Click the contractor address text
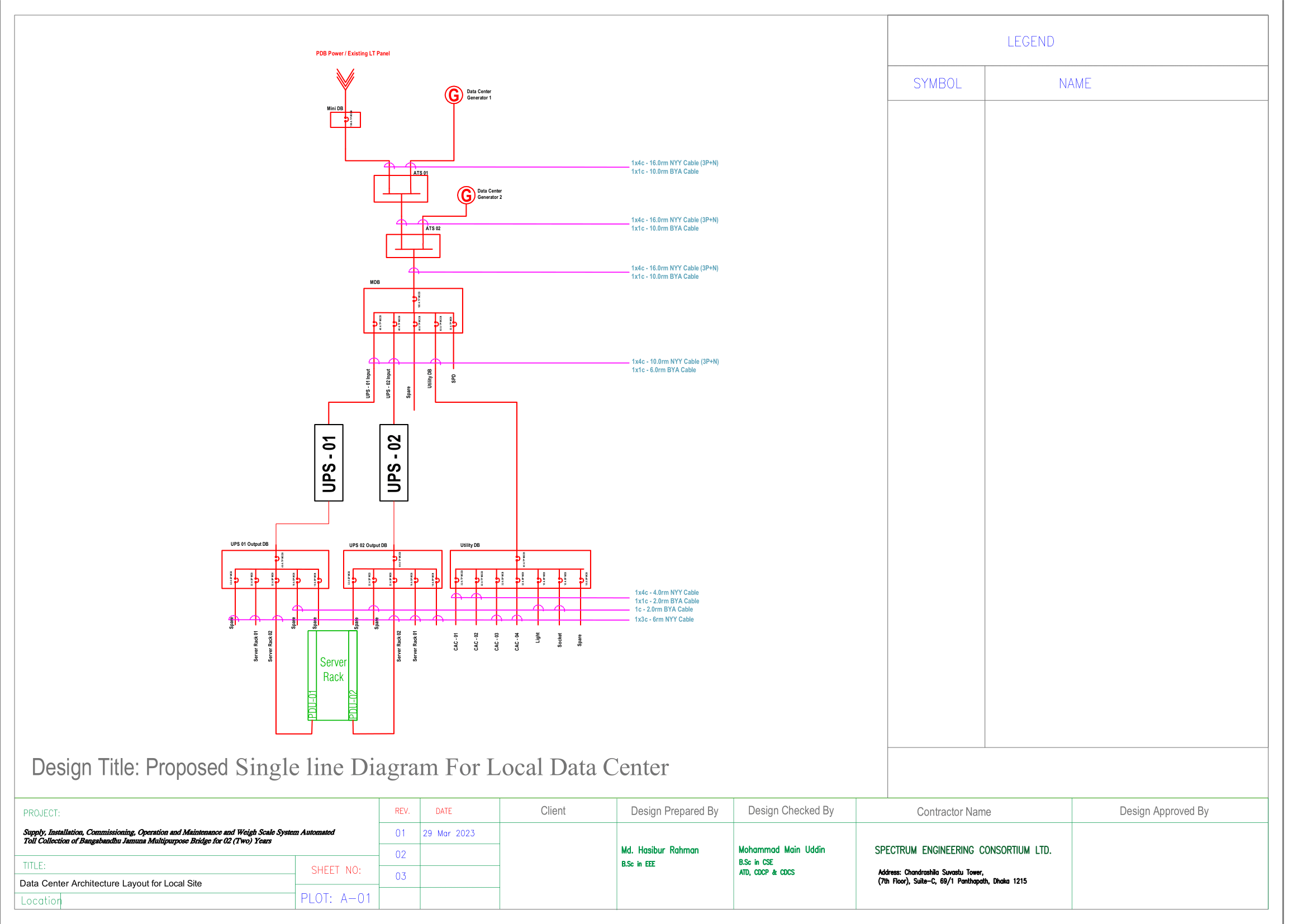The height and width of the screenshot is (924, 1307). point(952,877)
